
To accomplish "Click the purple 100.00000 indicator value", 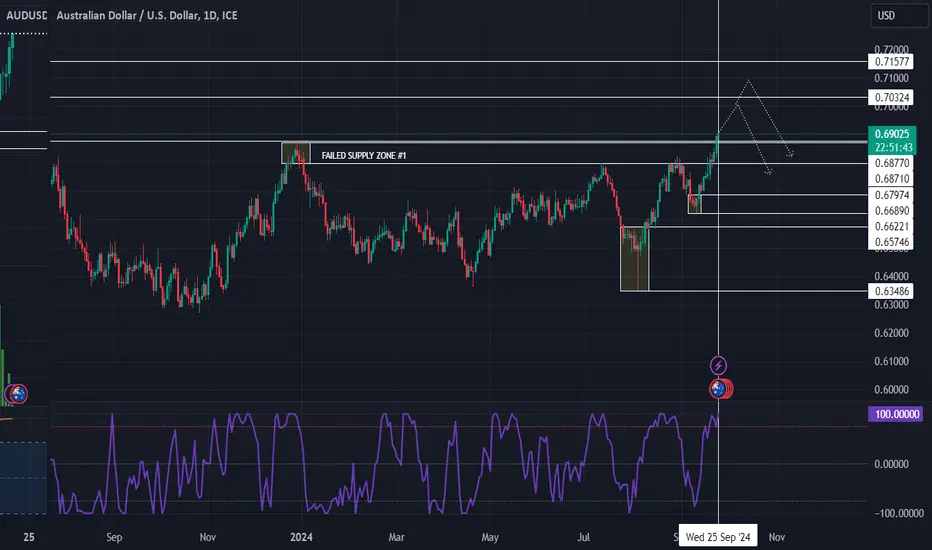I will tap(896, 414).
